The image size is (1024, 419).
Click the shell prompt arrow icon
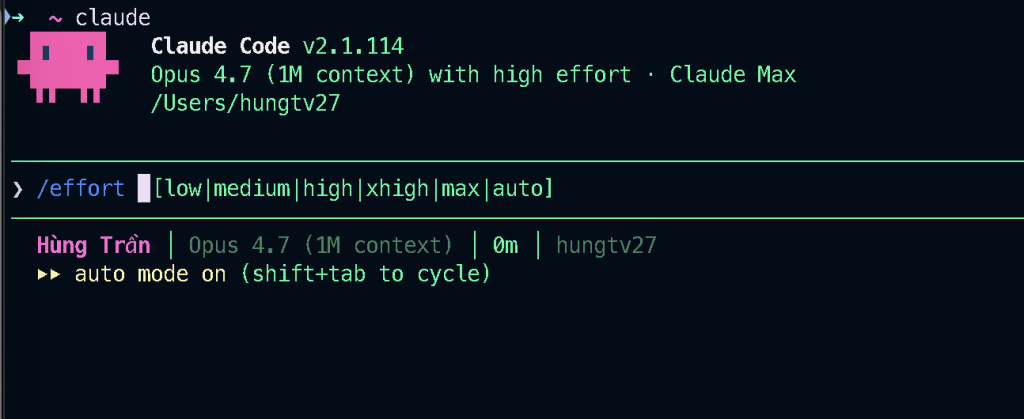14,16
